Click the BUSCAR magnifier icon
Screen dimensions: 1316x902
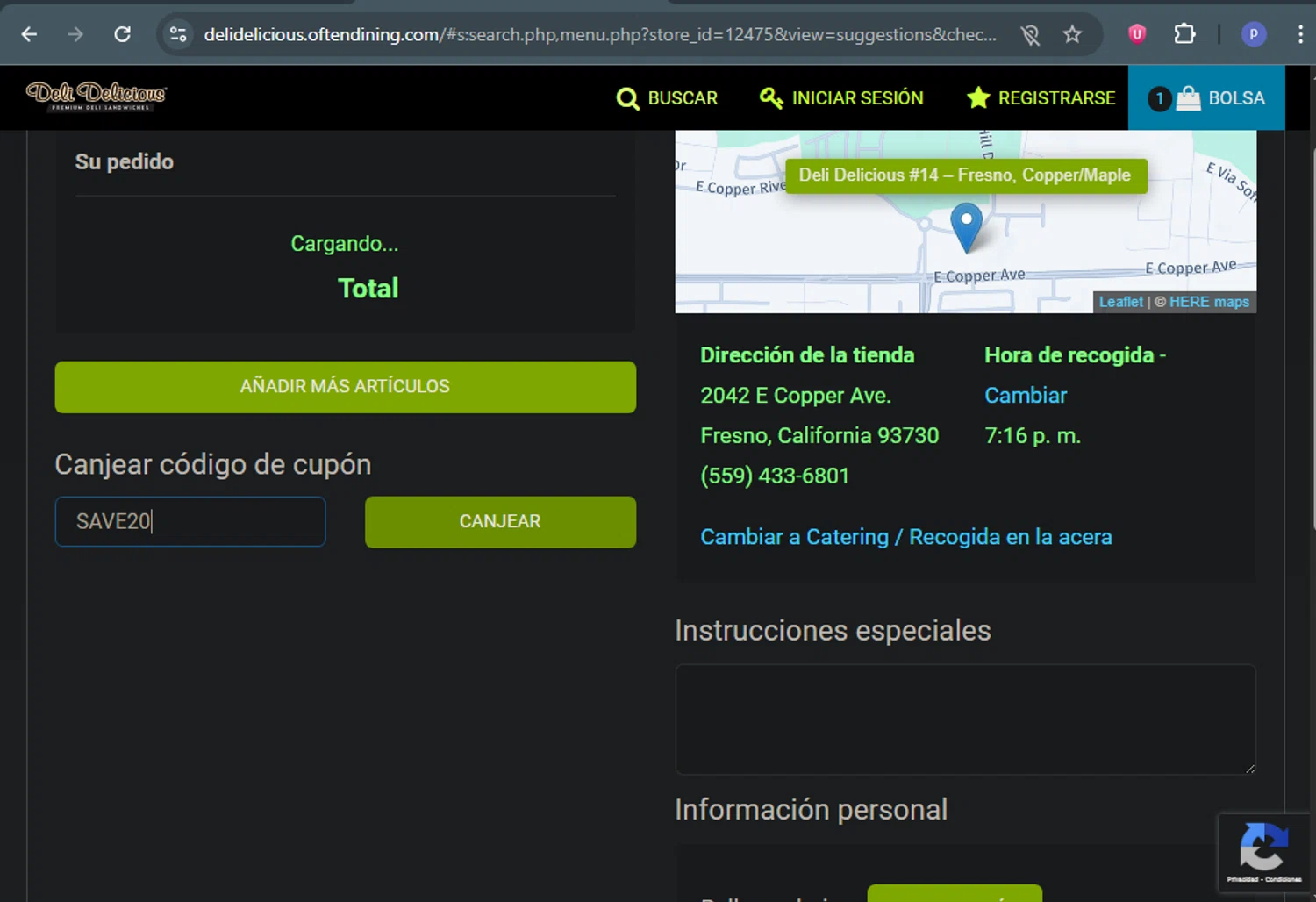tap(627, 98)
